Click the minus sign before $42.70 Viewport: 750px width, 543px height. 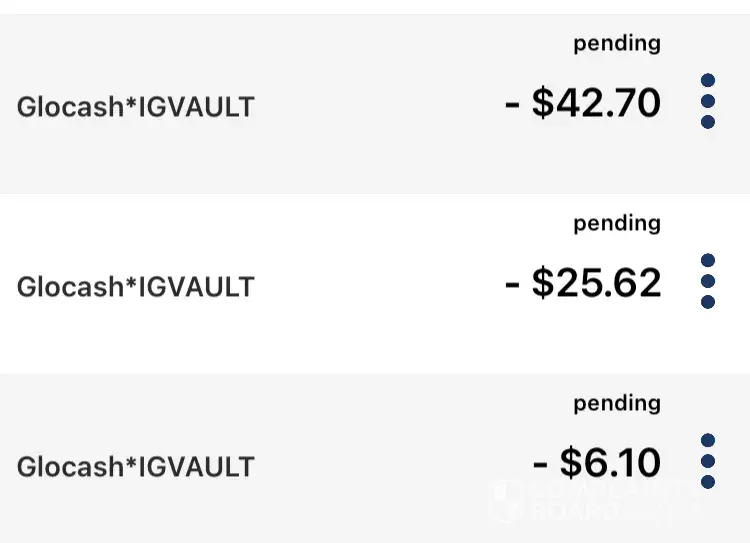[x=513, y=104]
